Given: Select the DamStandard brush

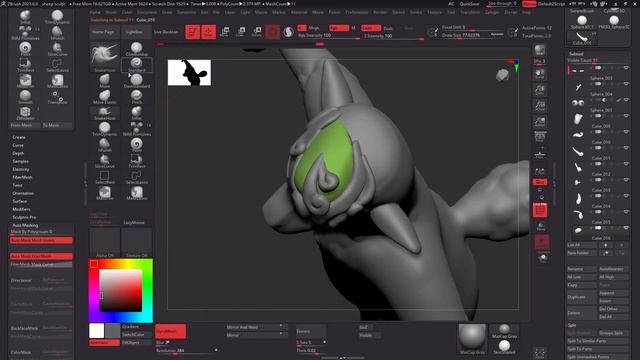Looking at the screenshot, I should (137, 81).
